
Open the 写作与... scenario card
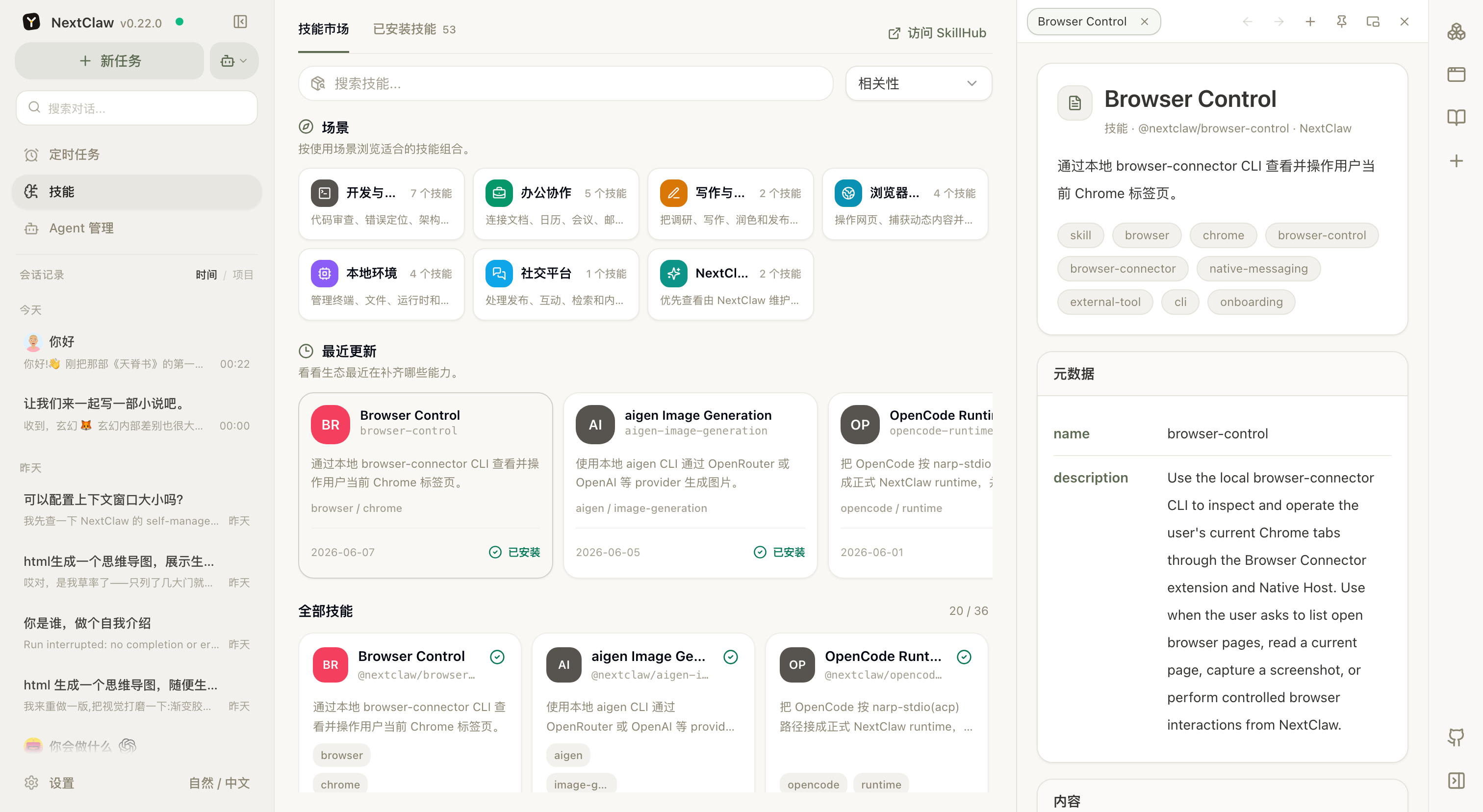point(730,203)
